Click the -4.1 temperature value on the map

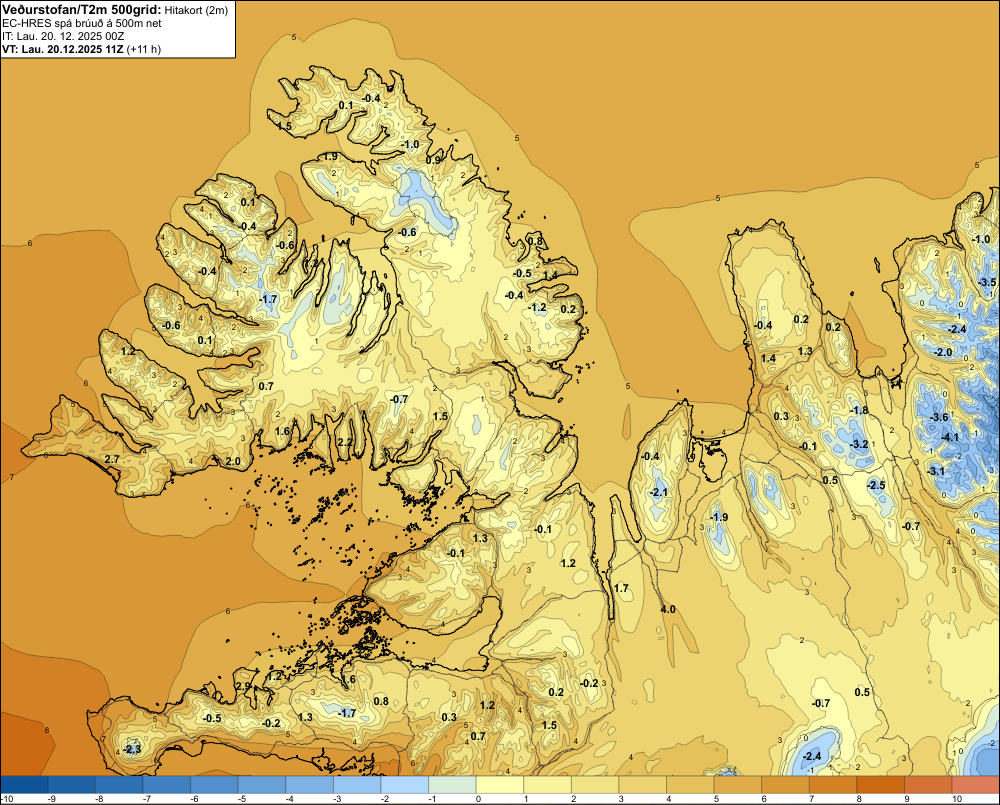(950, 437)
